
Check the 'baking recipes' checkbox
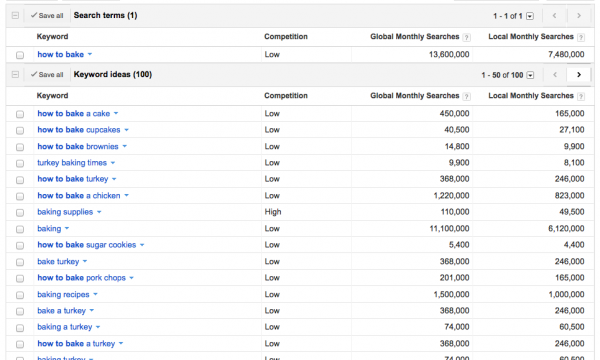(x=20, y=295)
